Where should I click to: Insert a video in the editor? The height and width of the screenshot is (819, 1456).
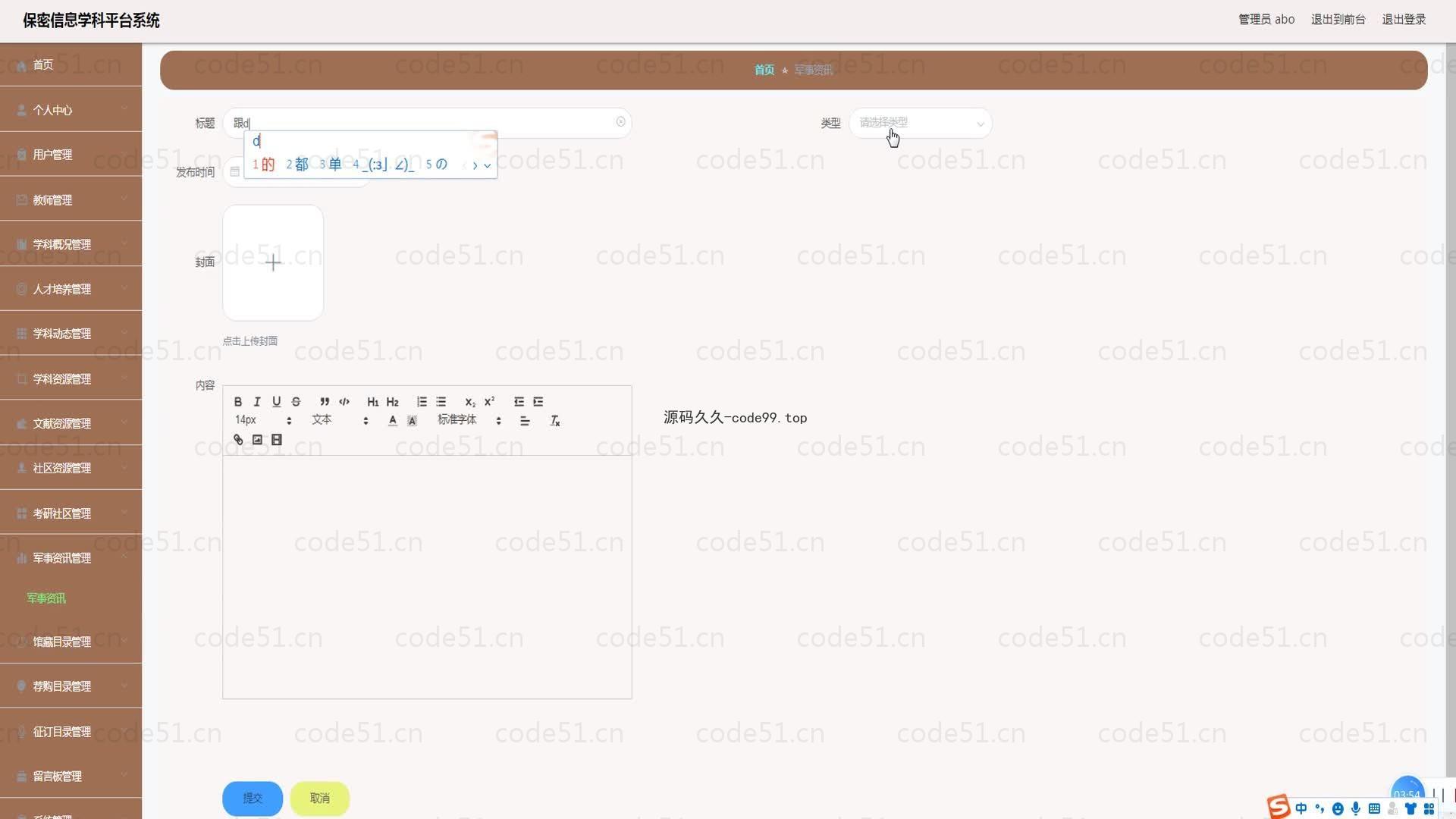coord(277,440)
